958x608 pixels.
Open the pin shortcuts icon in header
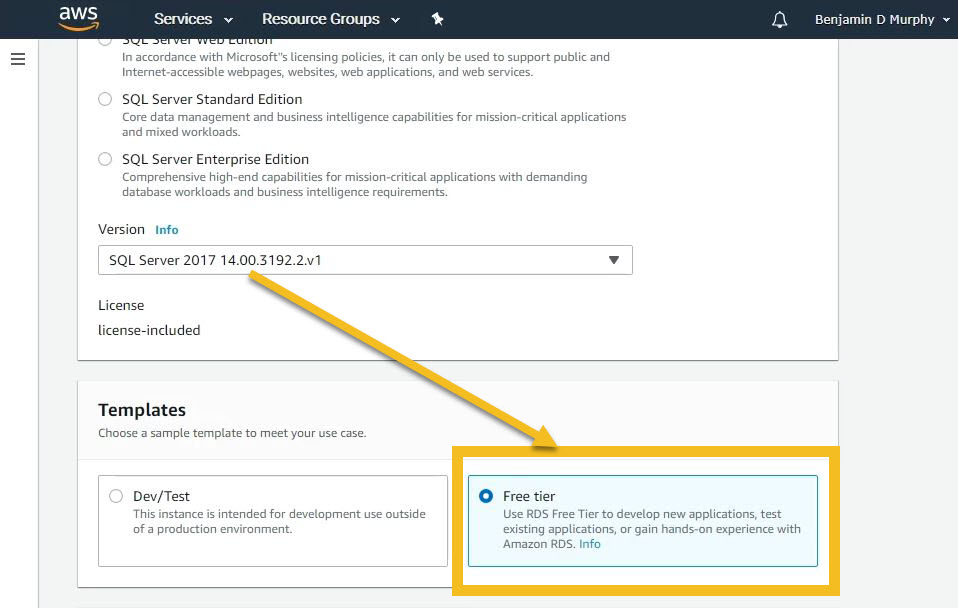coord(437,19)
